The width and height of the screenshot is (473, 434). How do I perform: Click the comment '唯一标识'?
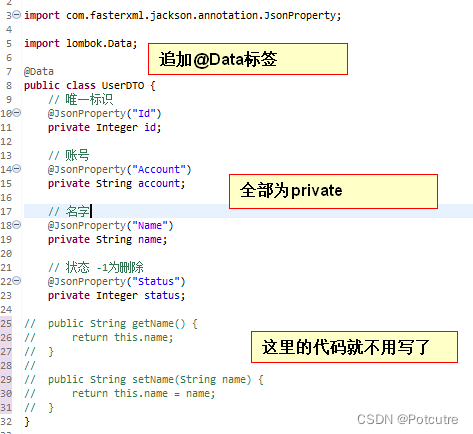click(x=89, y=99)
